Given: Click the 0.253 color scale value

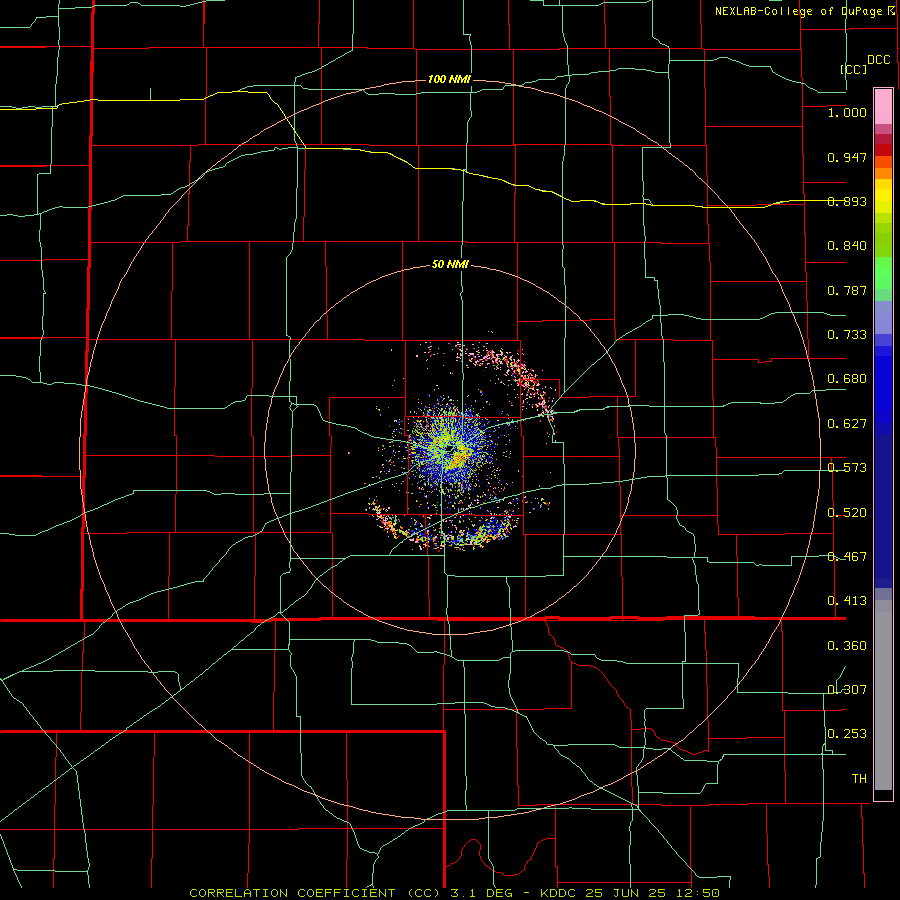Looking at the screenshot, I should tap(847, 734).
